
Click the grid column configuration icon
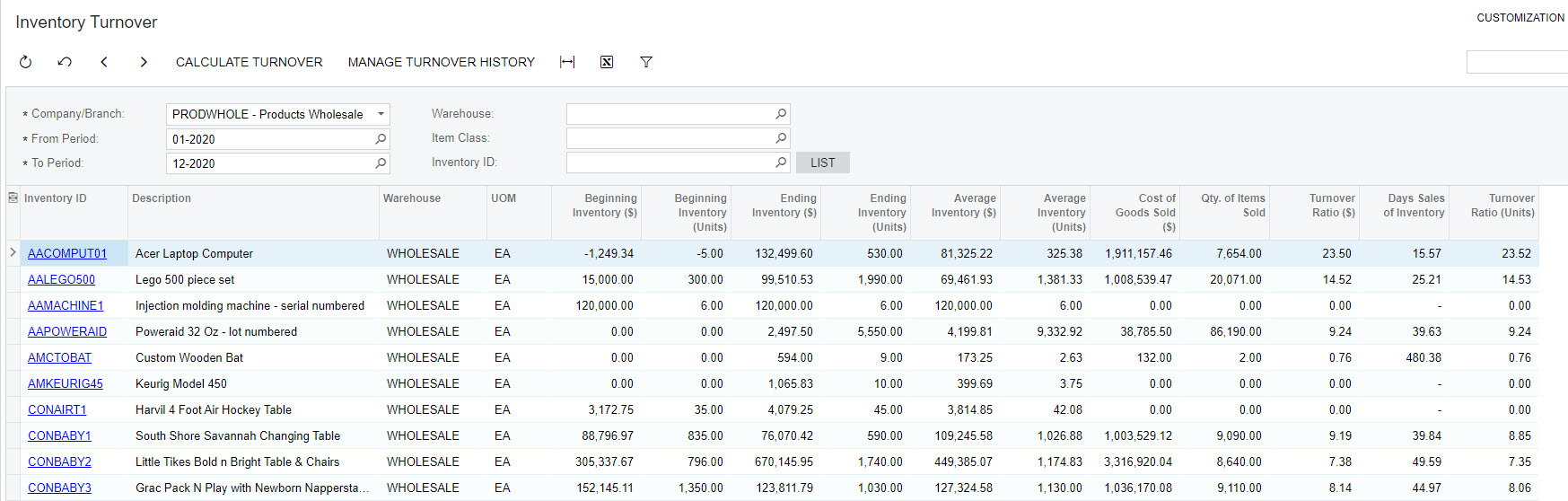coord(13,198)
